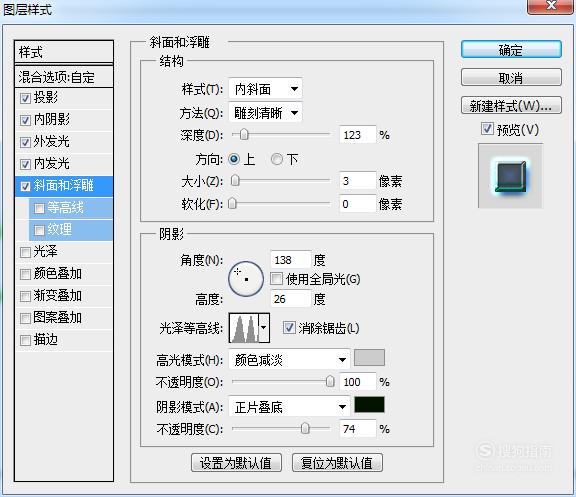Image resolution: width=576 pixels, height=497 pixels.
Task: Select the 渐变叠加 label in list
Action: tap(58, 296)
